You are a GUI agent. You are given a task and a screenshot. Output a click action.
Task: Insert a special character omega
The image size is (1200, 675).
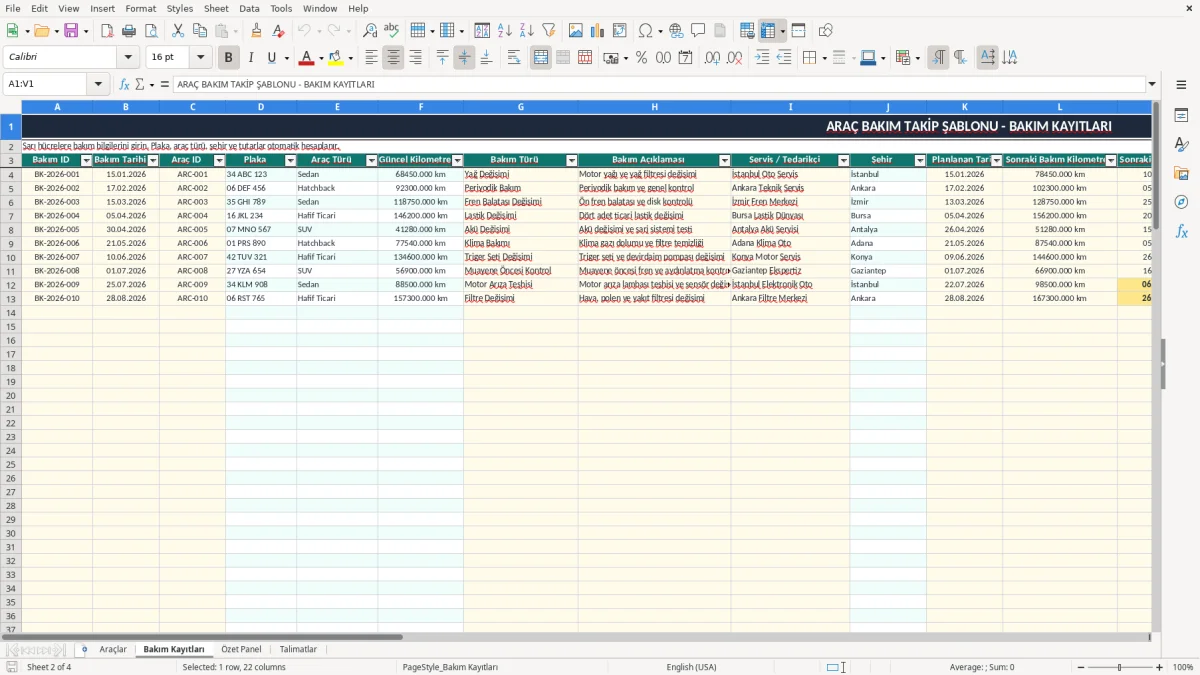point(645,31)
